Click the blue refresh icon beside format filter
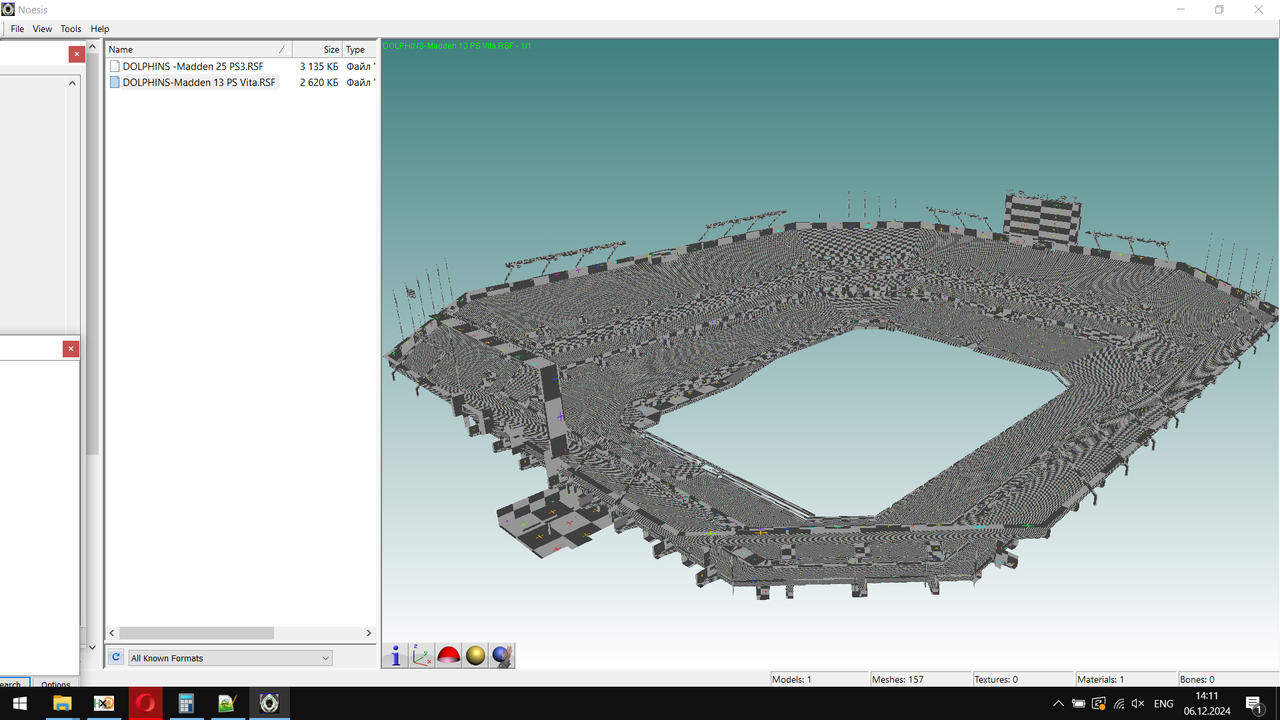 click(116, 657)
